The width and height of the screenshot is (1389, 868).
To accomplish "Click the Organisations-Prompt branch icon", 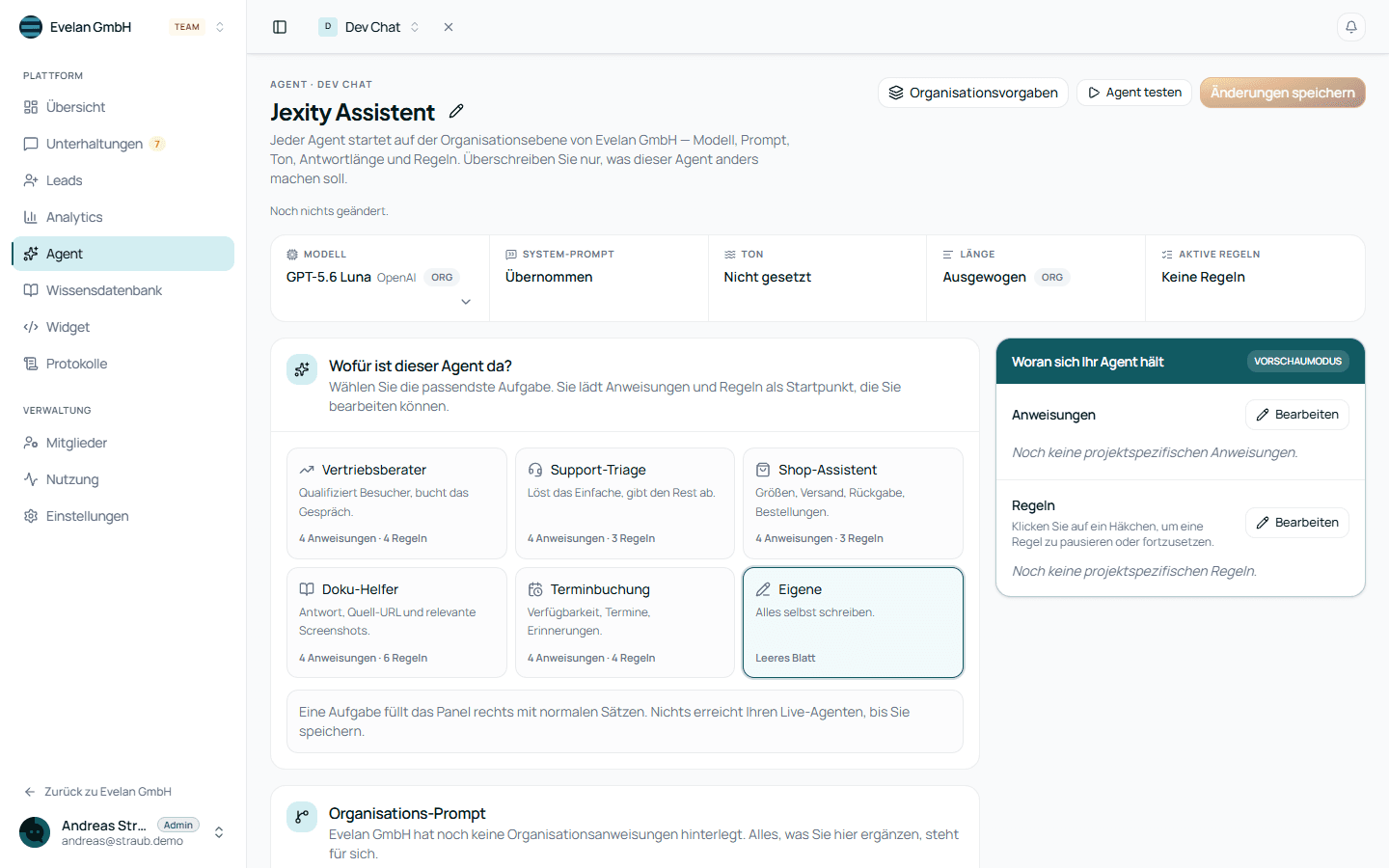I will click(x=302, y=817).
